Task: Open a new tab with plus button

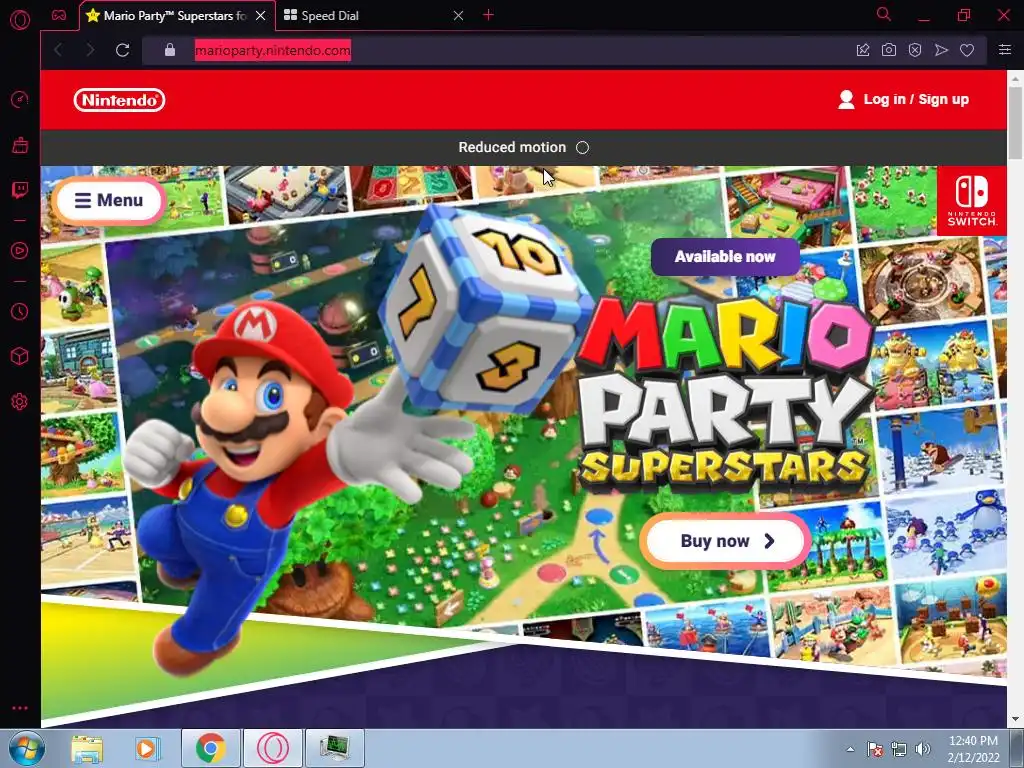Action: pyautogui.click(x=488, y=15)
